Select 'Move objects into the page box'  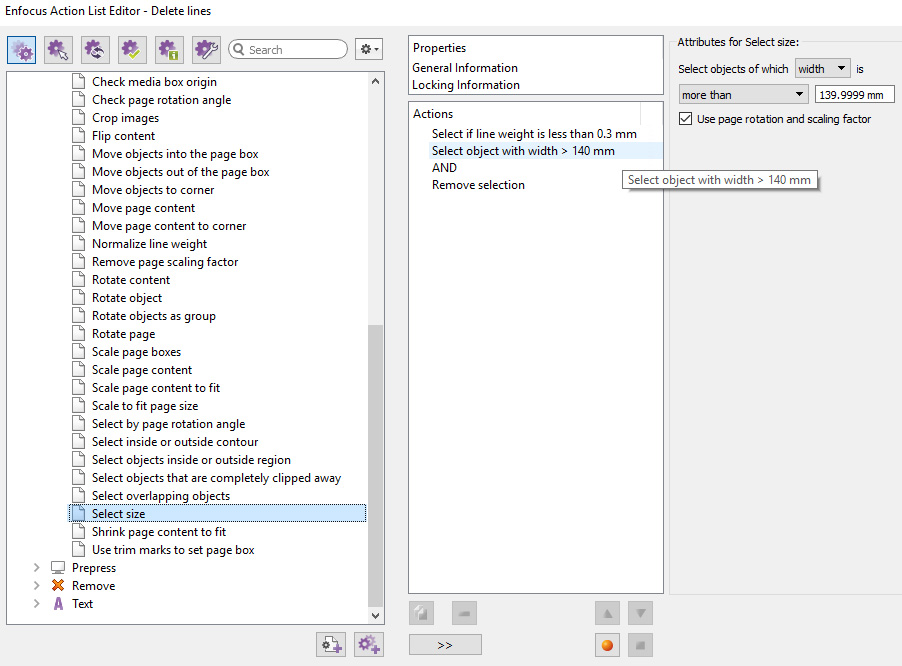[175, 154]
